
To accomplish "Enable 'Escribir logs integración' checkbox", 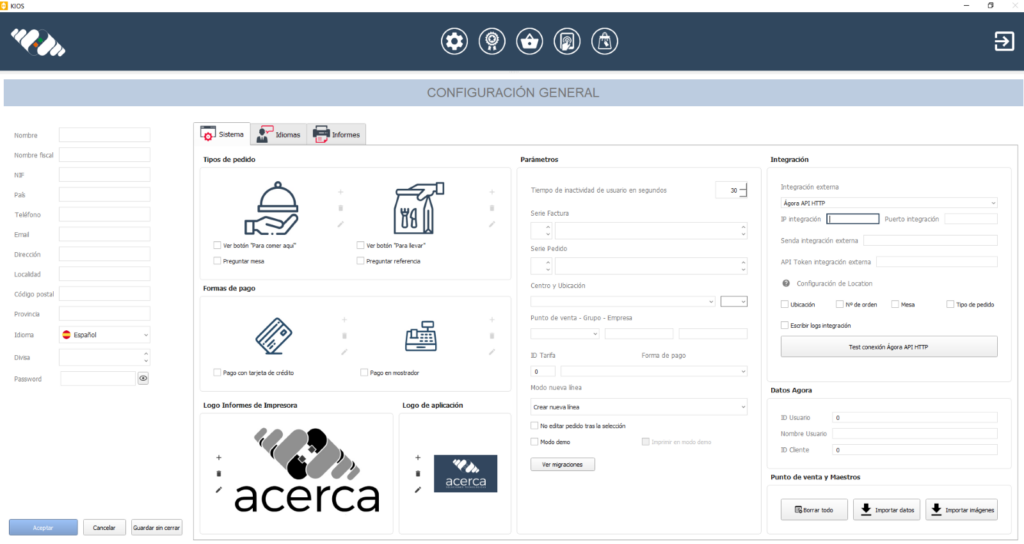I will [x=784, y=325].
